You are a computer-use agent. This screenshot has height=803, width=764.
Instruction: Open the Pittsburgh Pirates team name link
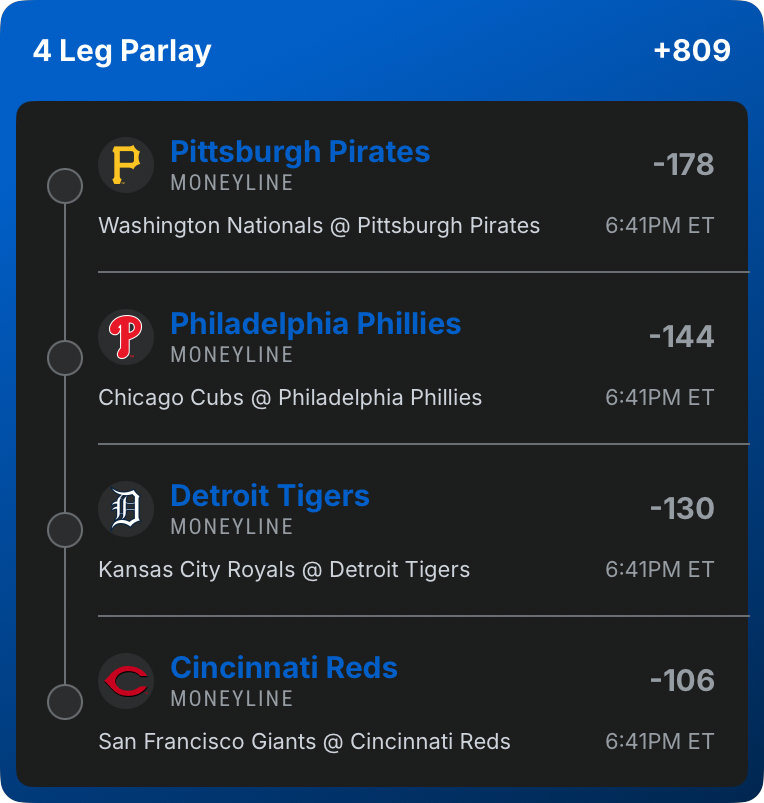[x=300, y=152]
